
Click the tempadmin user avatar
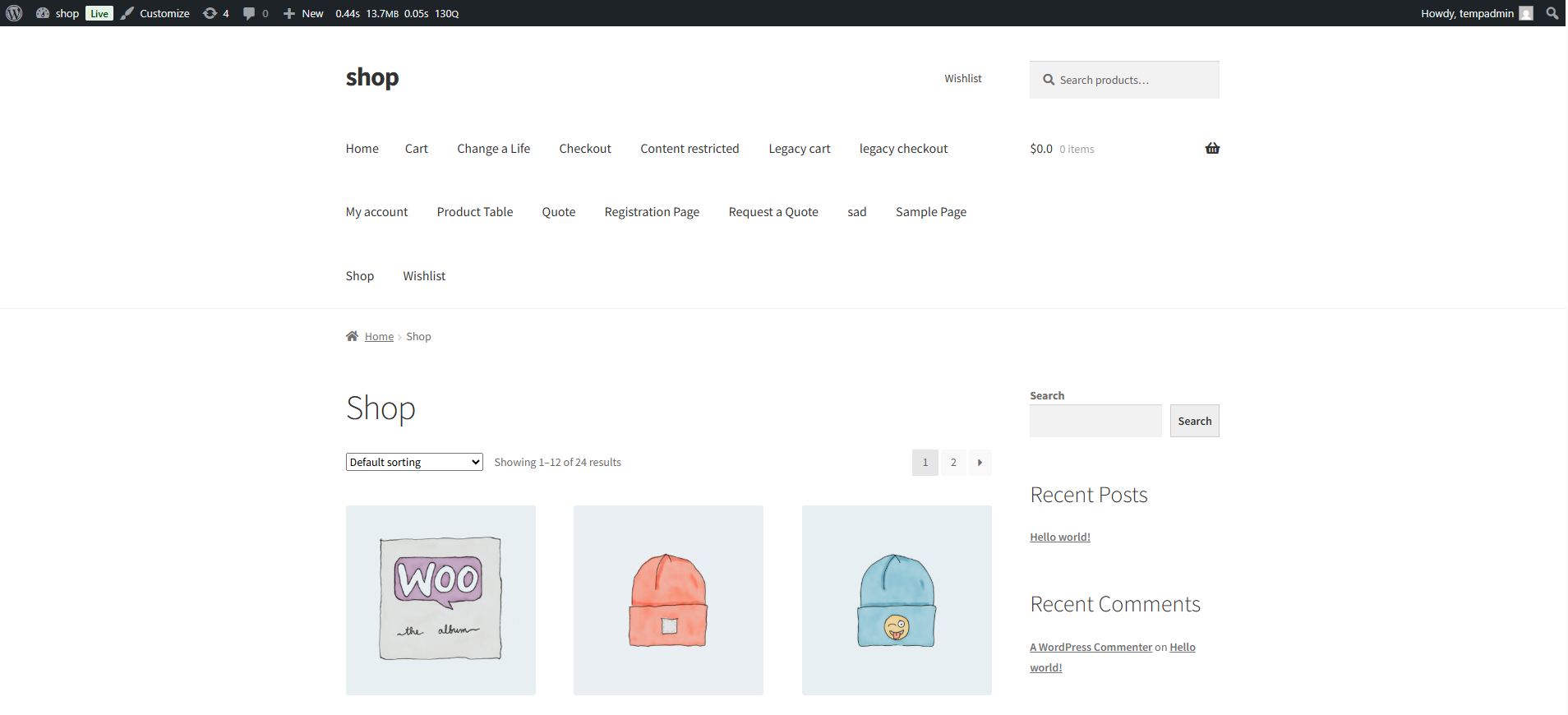coord(1526,13)
